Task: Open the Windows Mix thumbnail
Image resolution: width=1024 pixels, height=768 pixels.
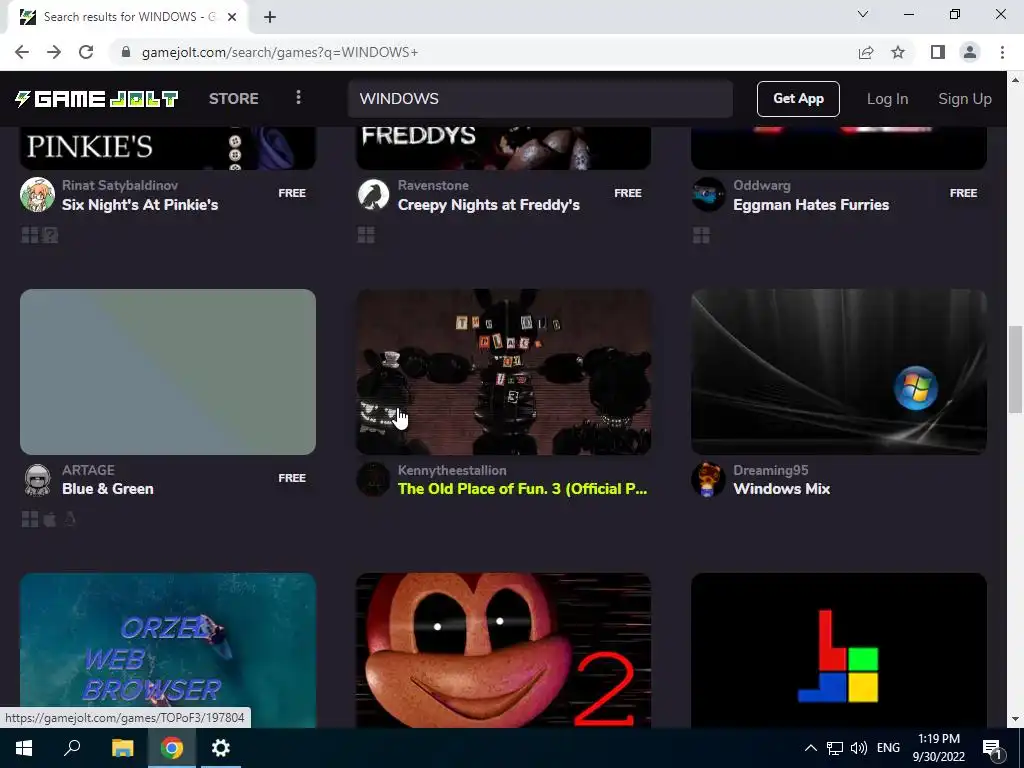Action: coord(839,372)
